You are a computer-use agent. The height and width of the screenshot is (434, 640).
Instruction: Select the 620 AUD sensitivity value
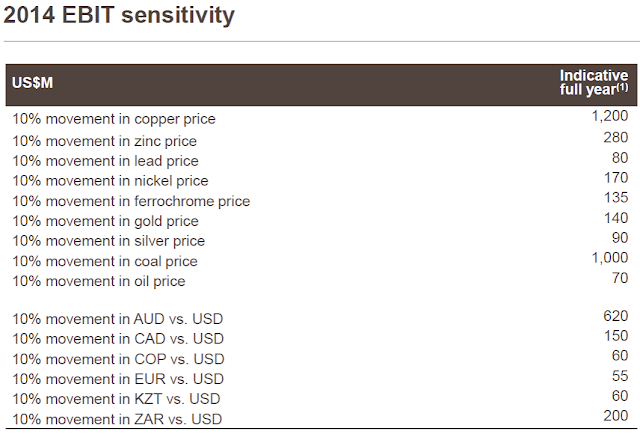point(615,315)
